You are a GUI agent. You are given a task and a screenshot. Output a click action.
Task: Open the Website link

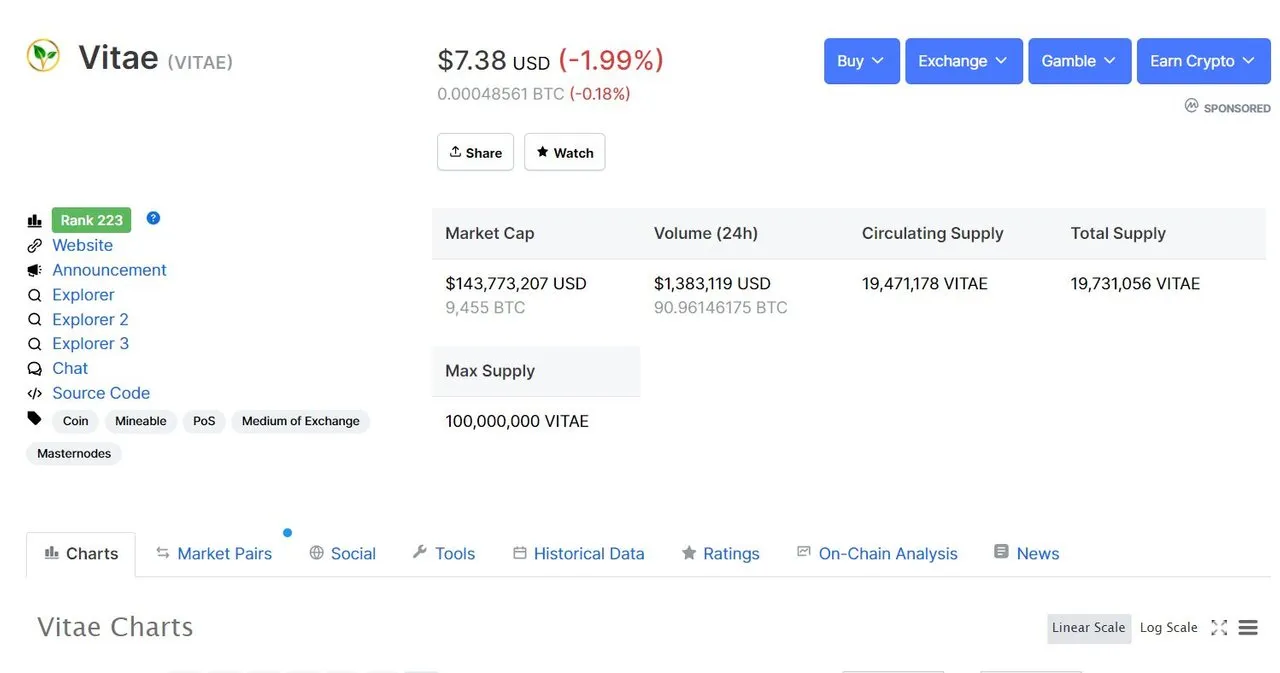[82, 245]
